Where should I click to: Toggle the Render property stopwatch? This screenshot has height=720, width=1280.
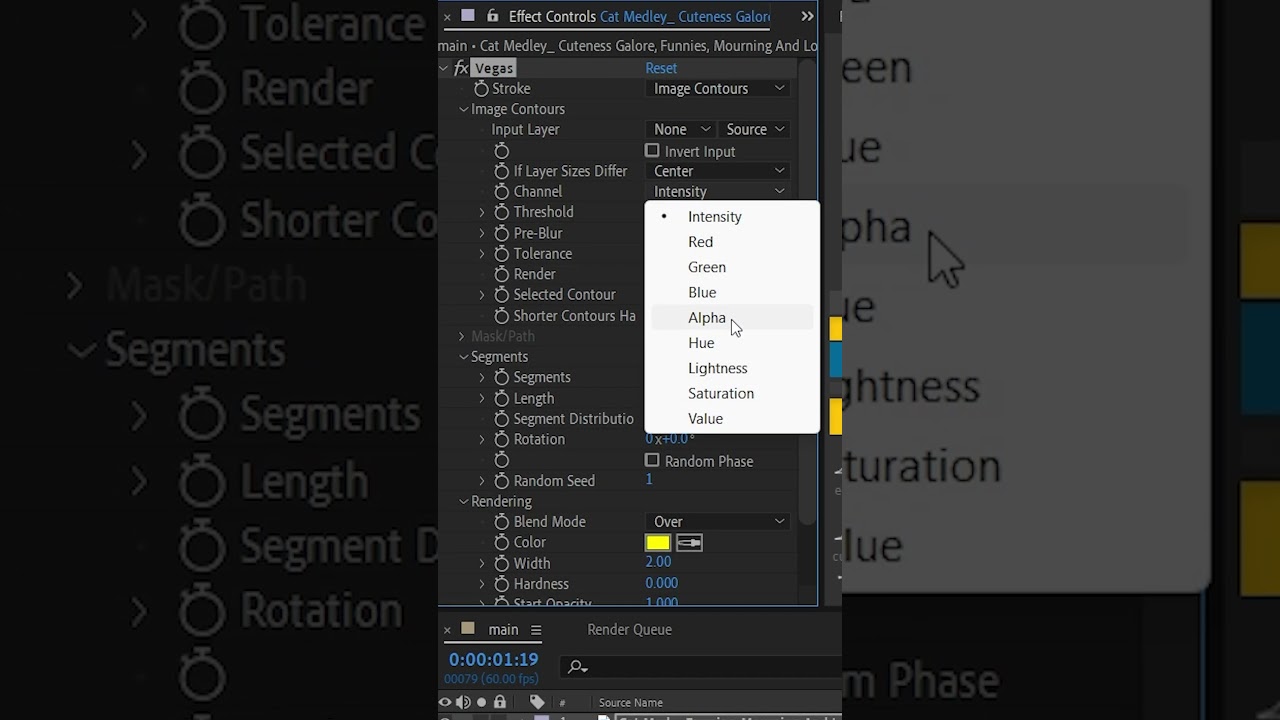coord(502,274)
